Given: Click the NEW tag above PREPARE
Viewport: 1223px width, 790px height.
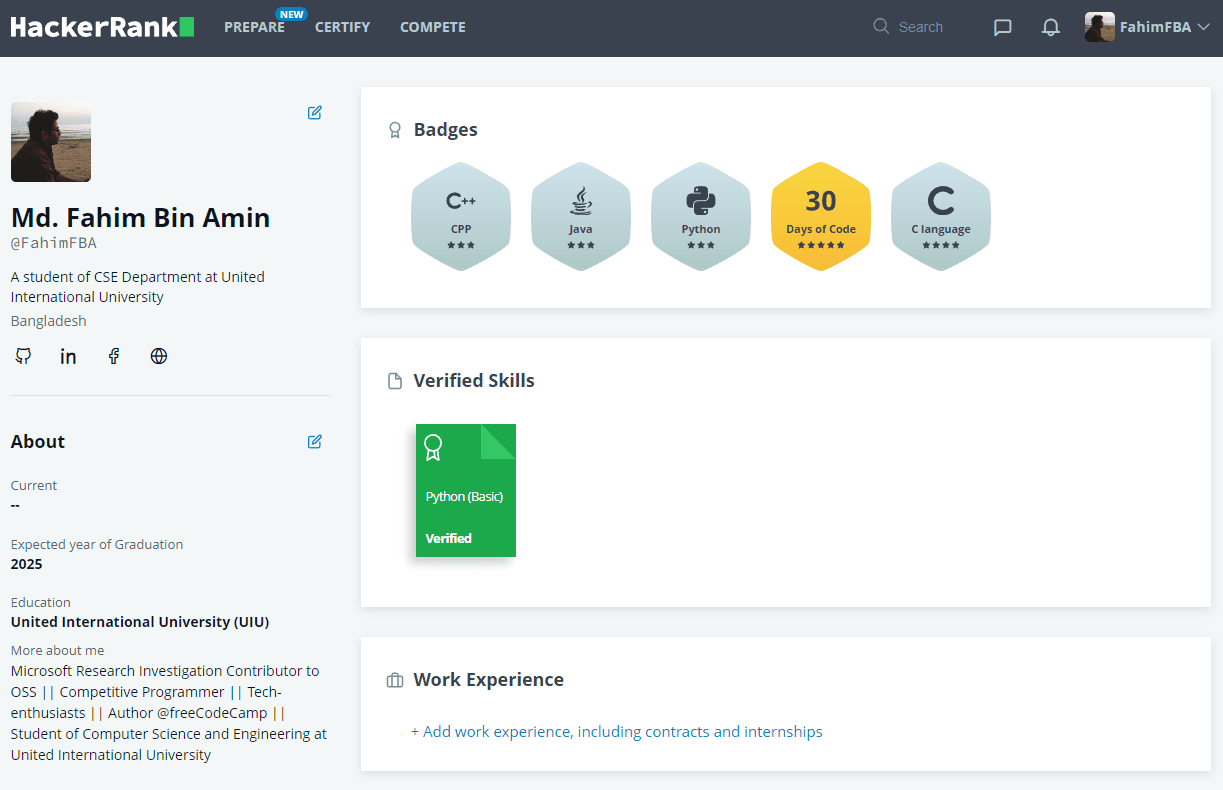Looking at the screenshot, I should point(291,14).
